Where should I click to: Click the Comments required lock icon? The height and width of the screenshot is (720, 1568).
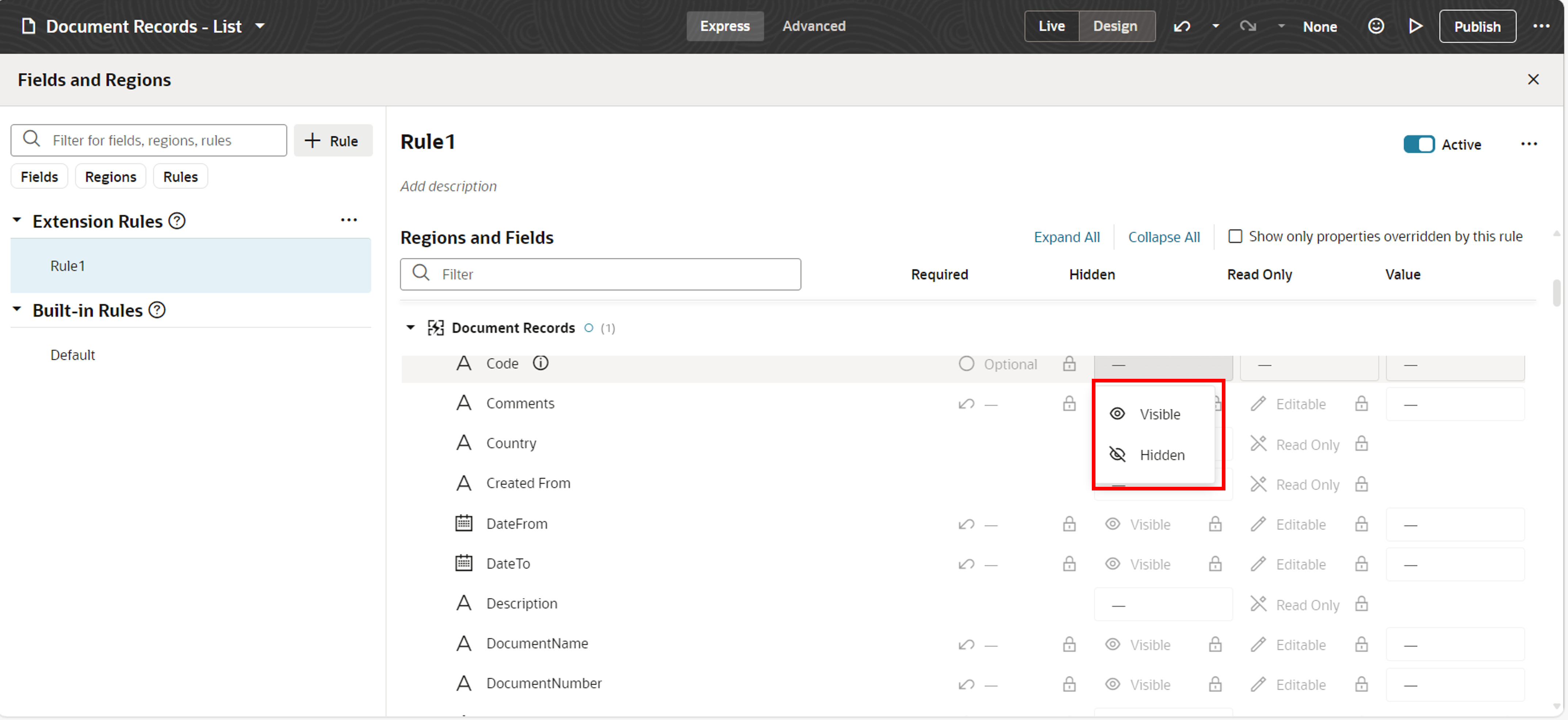(x=1070, y=404)
